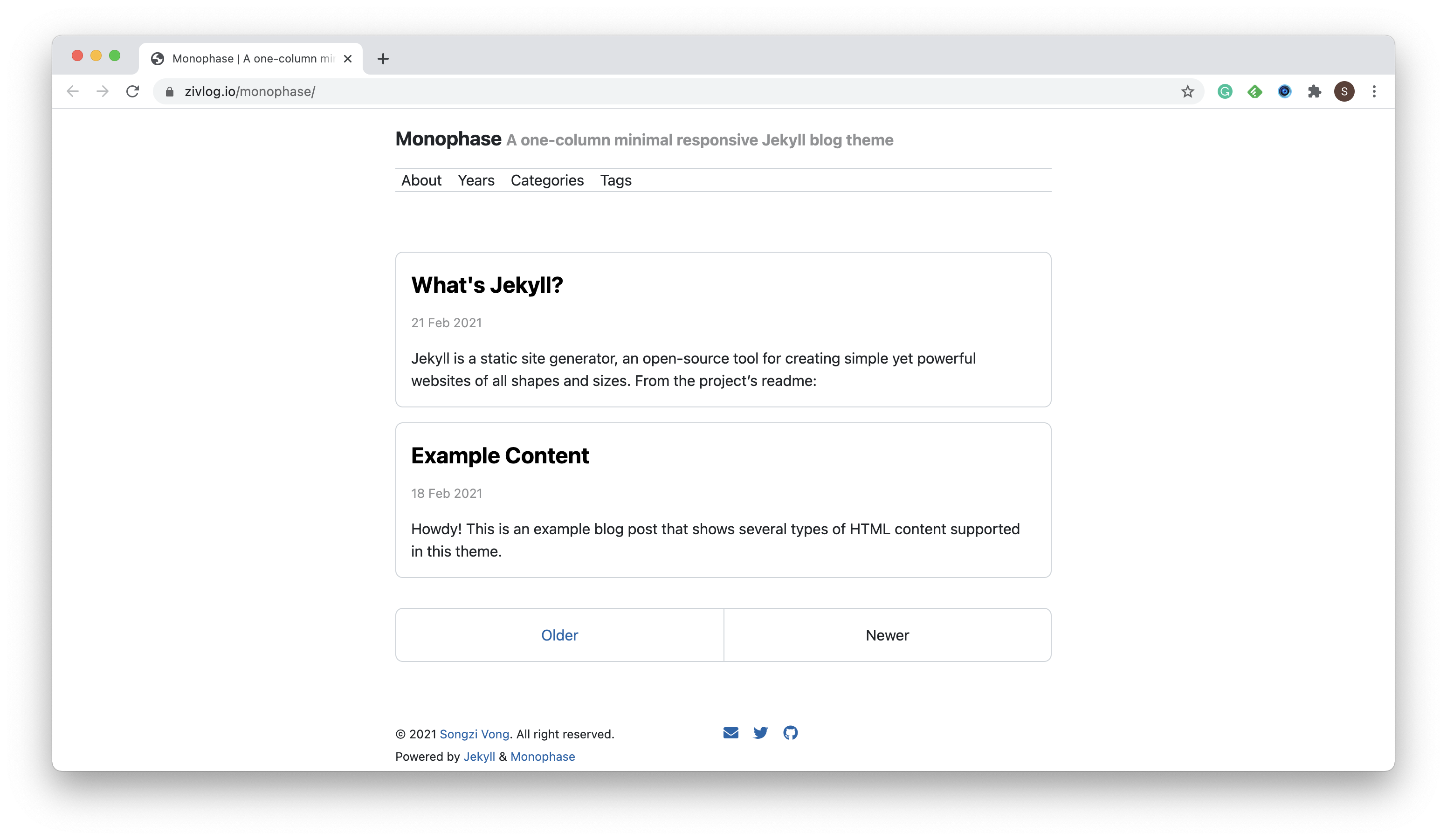The height and width of the screenshot is (840, 1447).
Task: Click the green Feedly extension icon
Action: [1254, 91]
